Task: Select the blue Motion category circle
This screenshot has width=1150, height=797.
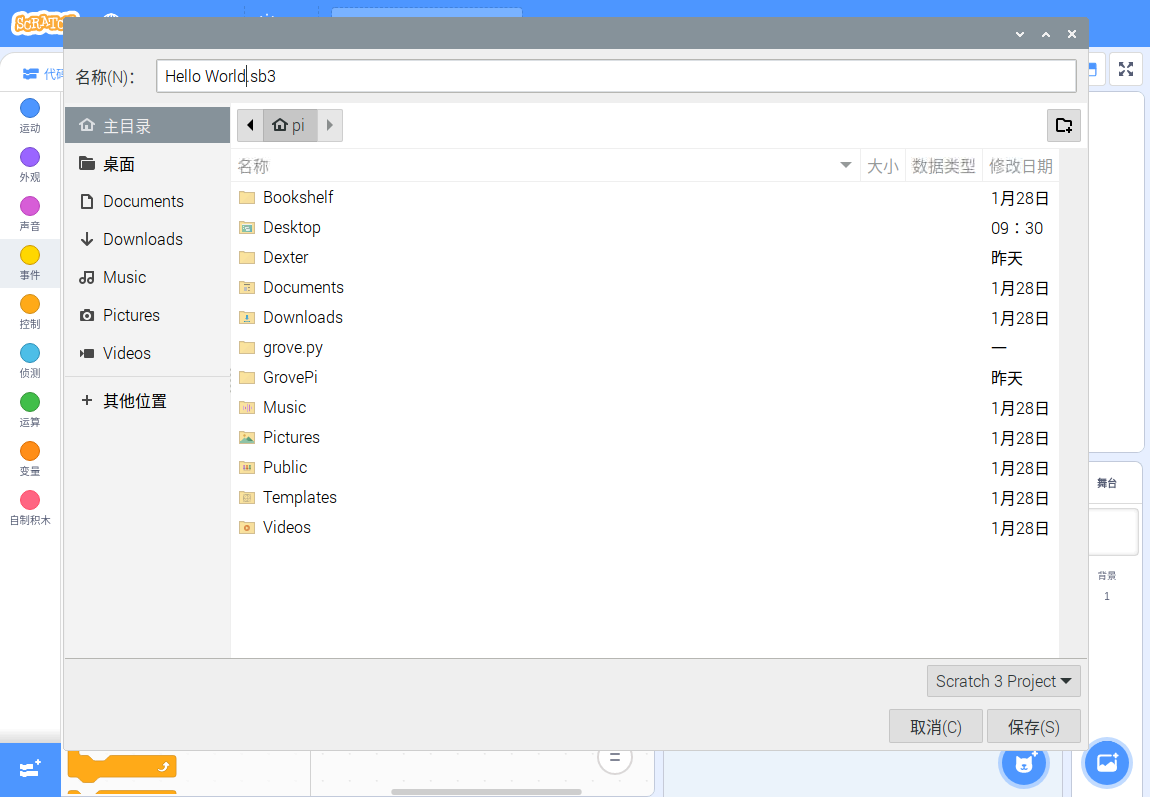Action: pyautogui.click(x=30, y=109)
